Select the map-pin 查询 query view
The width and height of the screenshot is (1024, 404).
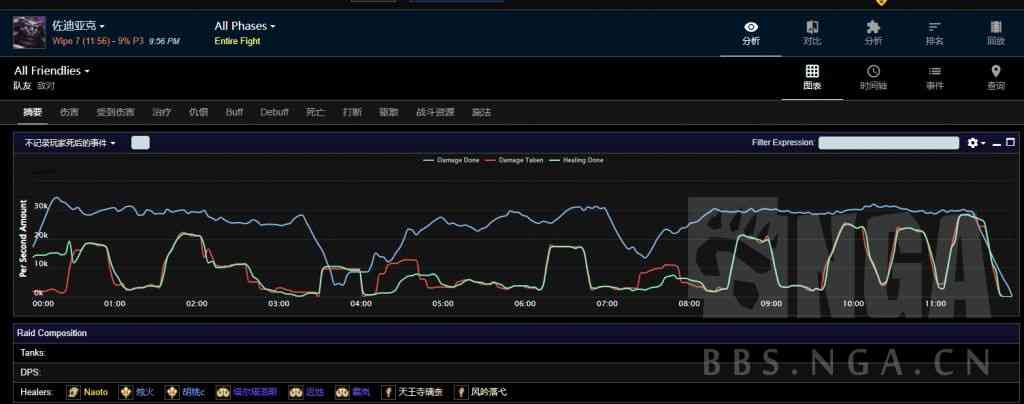point(995,78)
